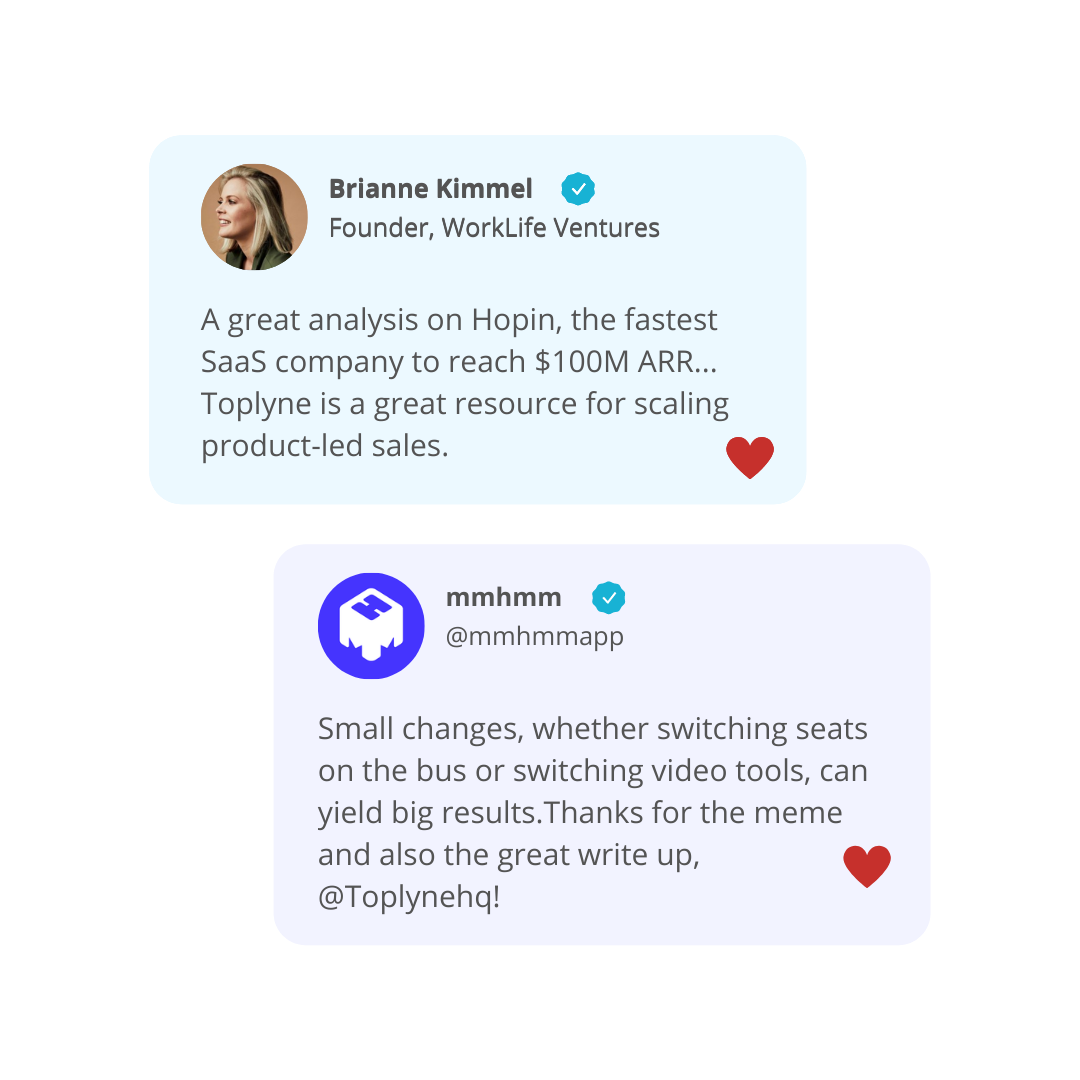Click the "Small changes, whether switching seats" line

(x=592, y=729)
